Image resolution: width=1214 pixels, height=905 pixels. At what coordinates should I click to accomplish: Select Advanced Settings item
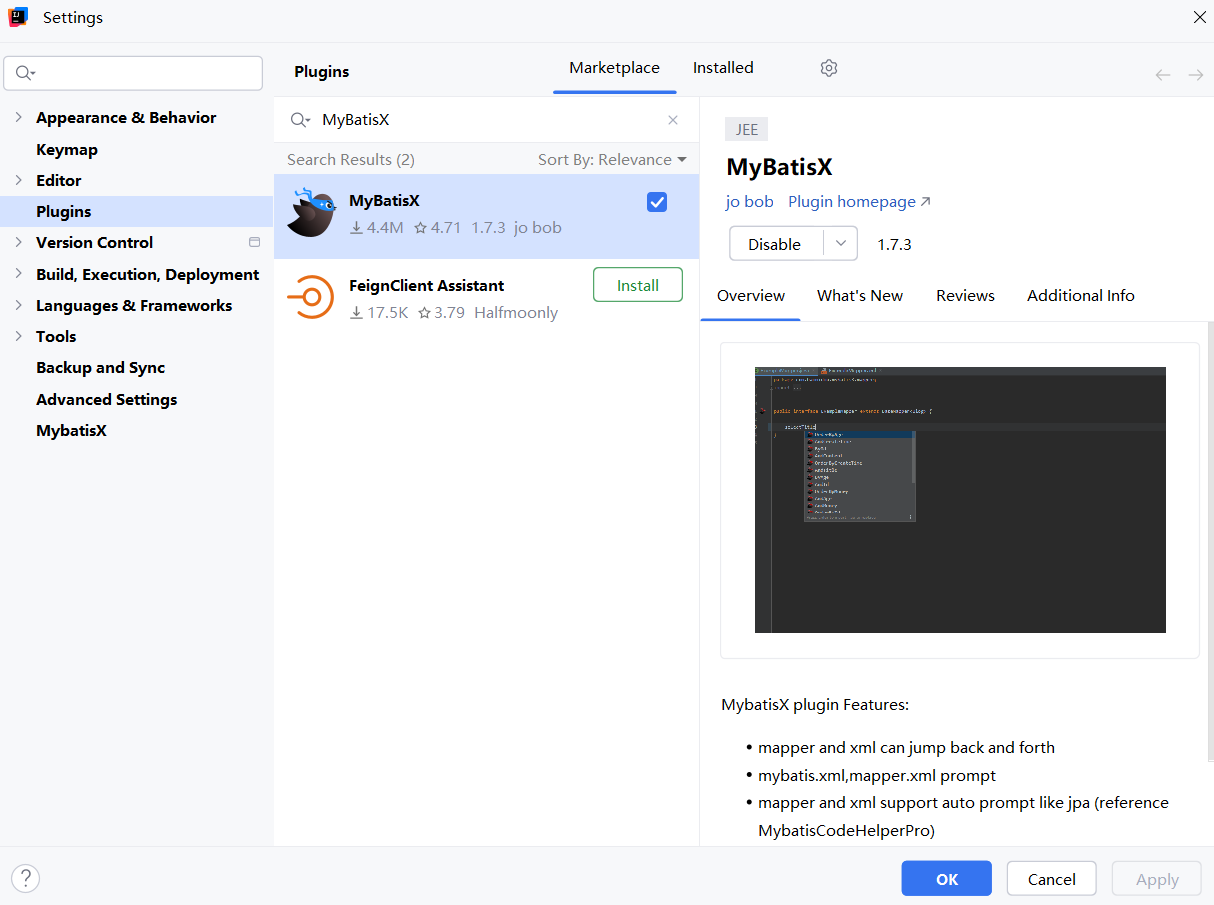click(106, 399)
